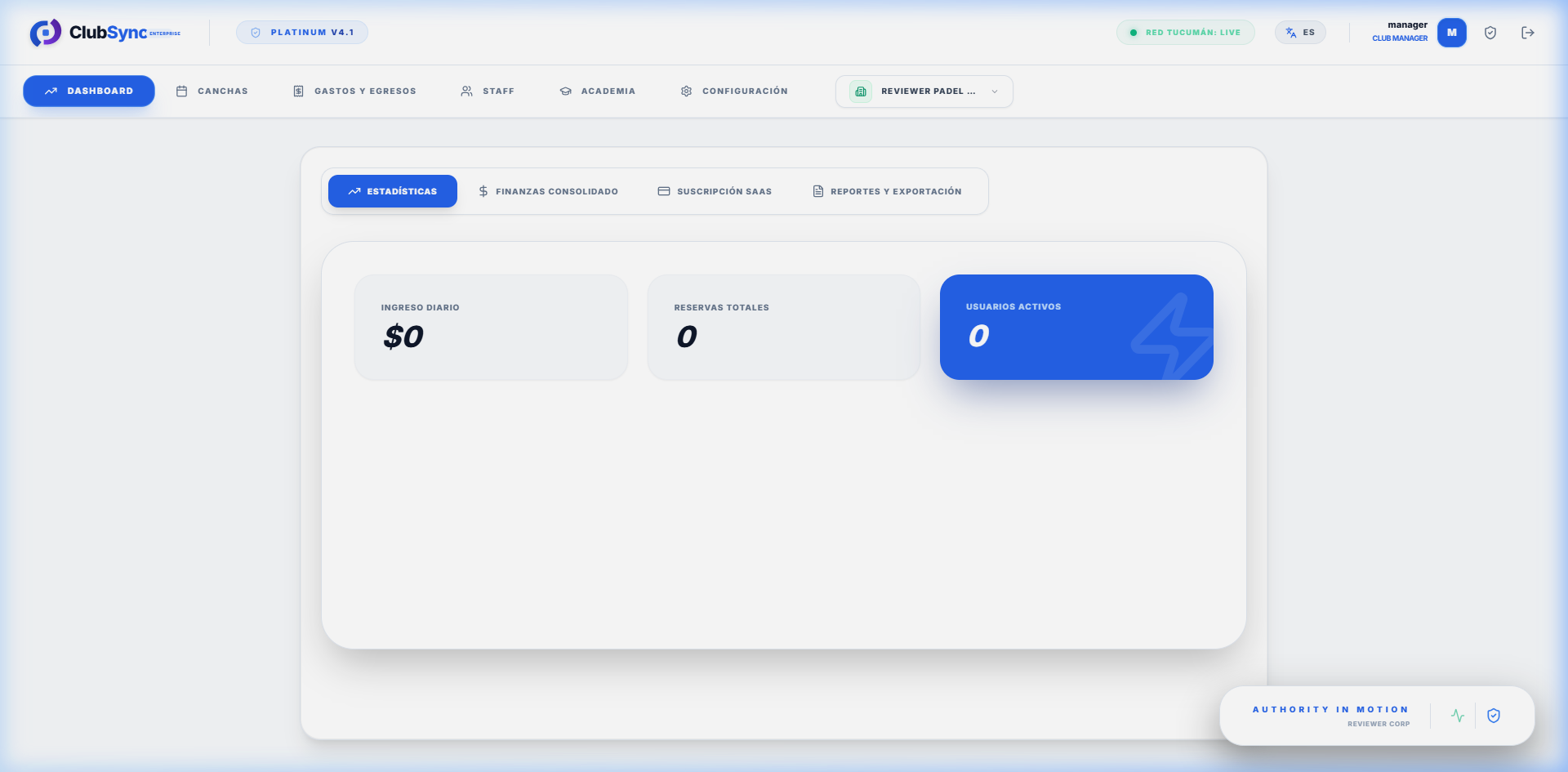1568x772 pixels.
Task: Open the Suscripción SaaS tab
Action: 715,190
